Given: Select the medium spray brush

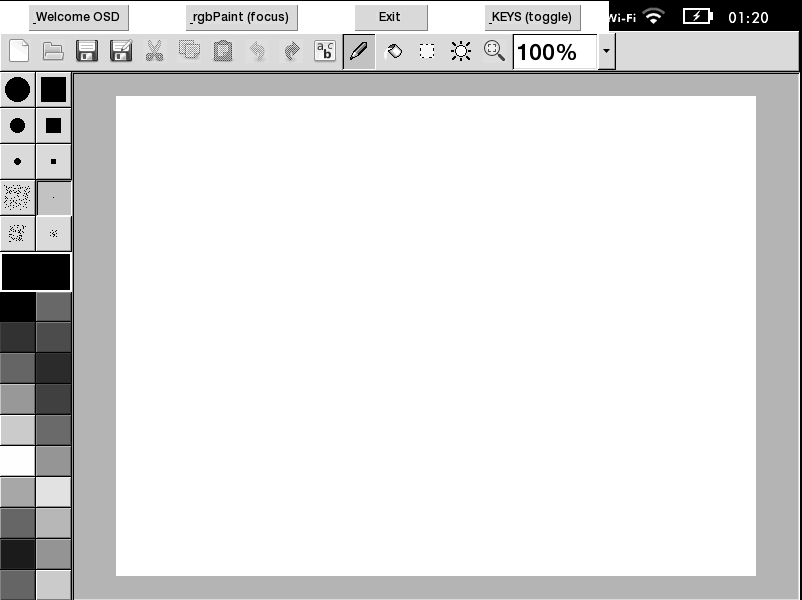Looking at the screenshot, I should (17, 234).
